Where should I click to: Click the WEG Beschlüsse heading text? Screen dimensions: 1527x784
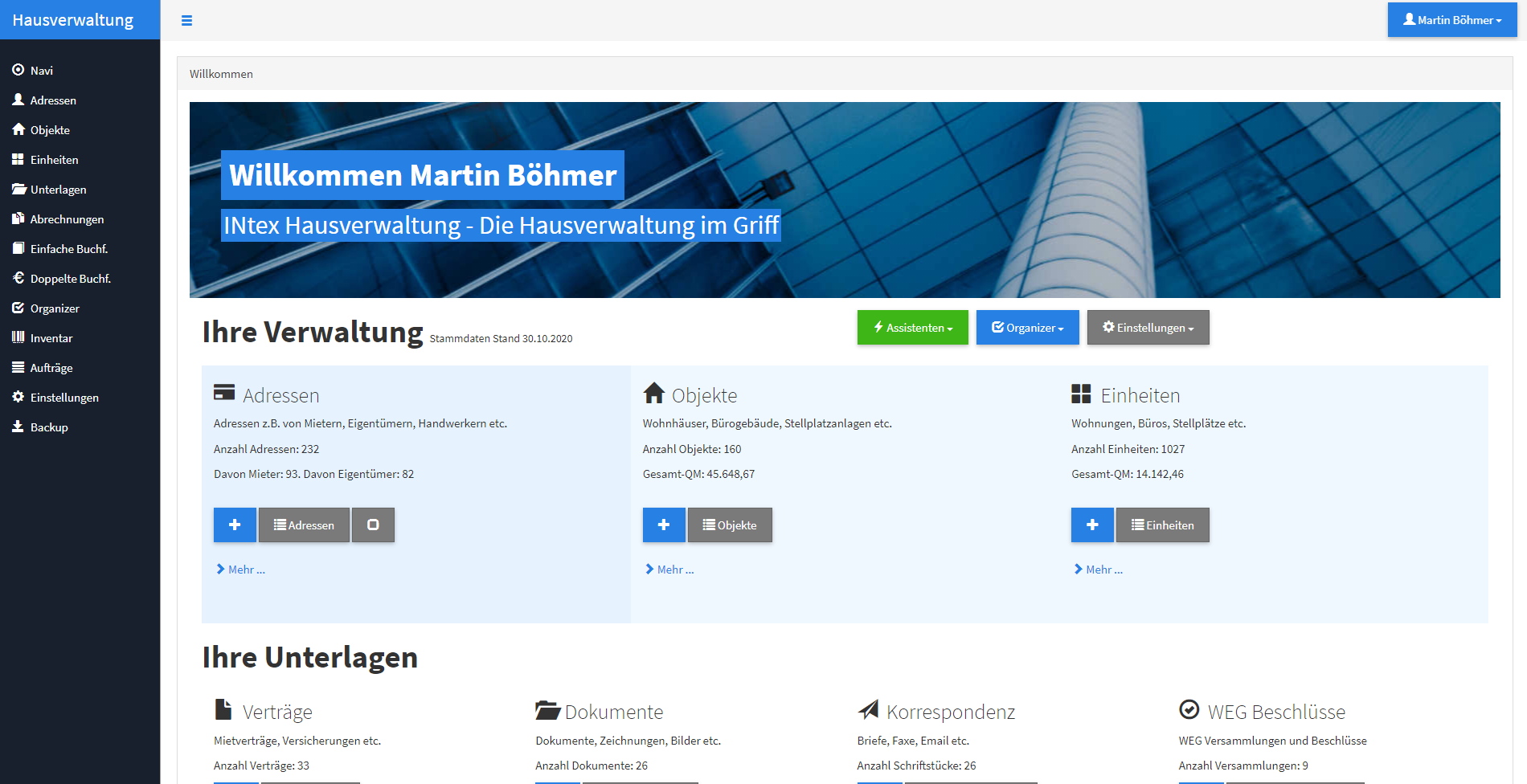pyautogui.click(x=1276, y=712)
